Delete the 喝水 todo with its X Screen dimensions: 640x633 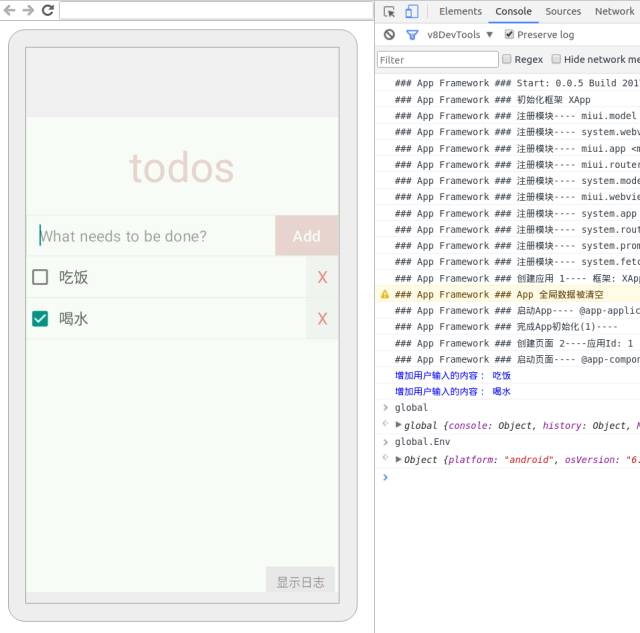322,319
